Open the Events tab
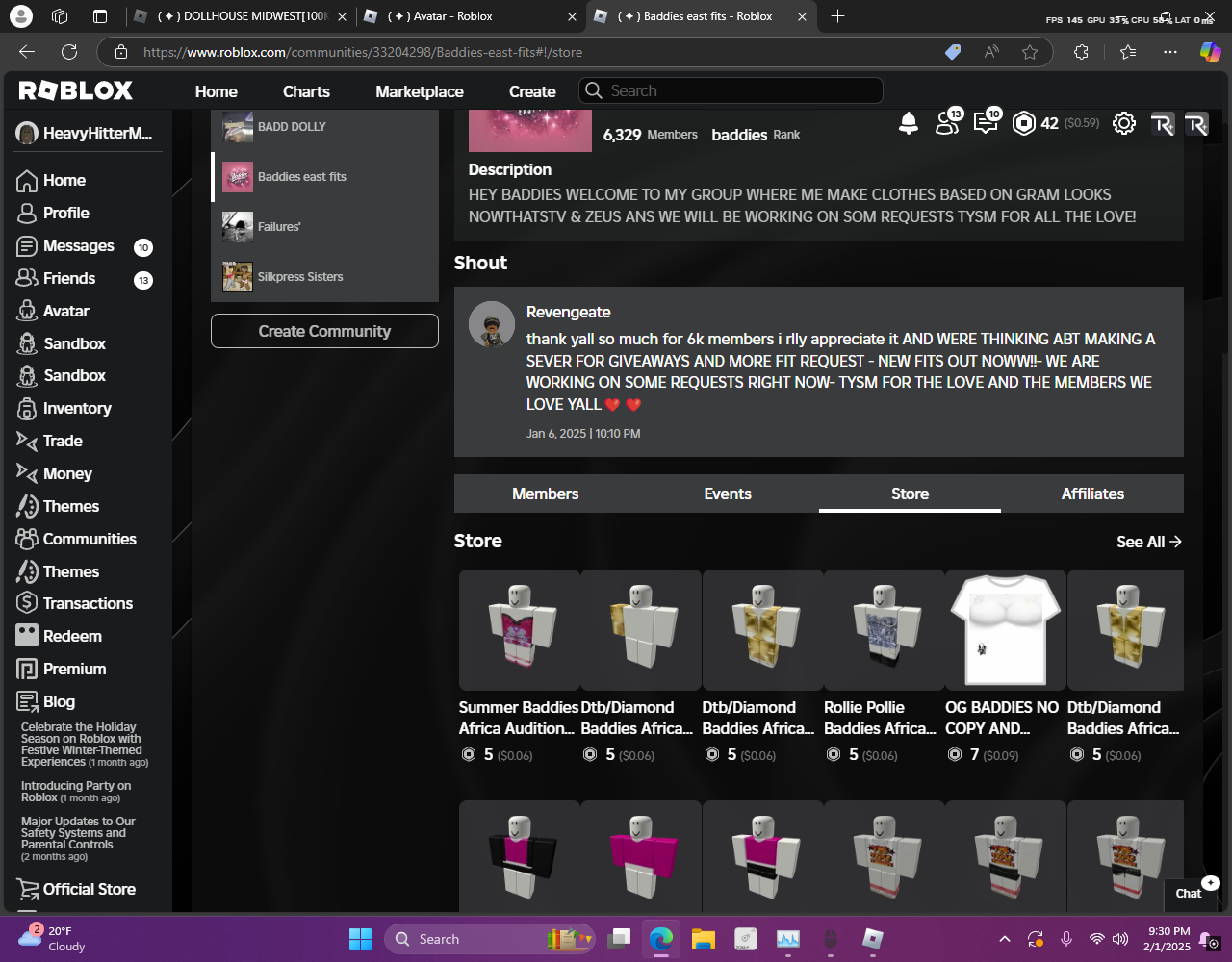This screenshot has height=962, width=1232. click(728, 494)
